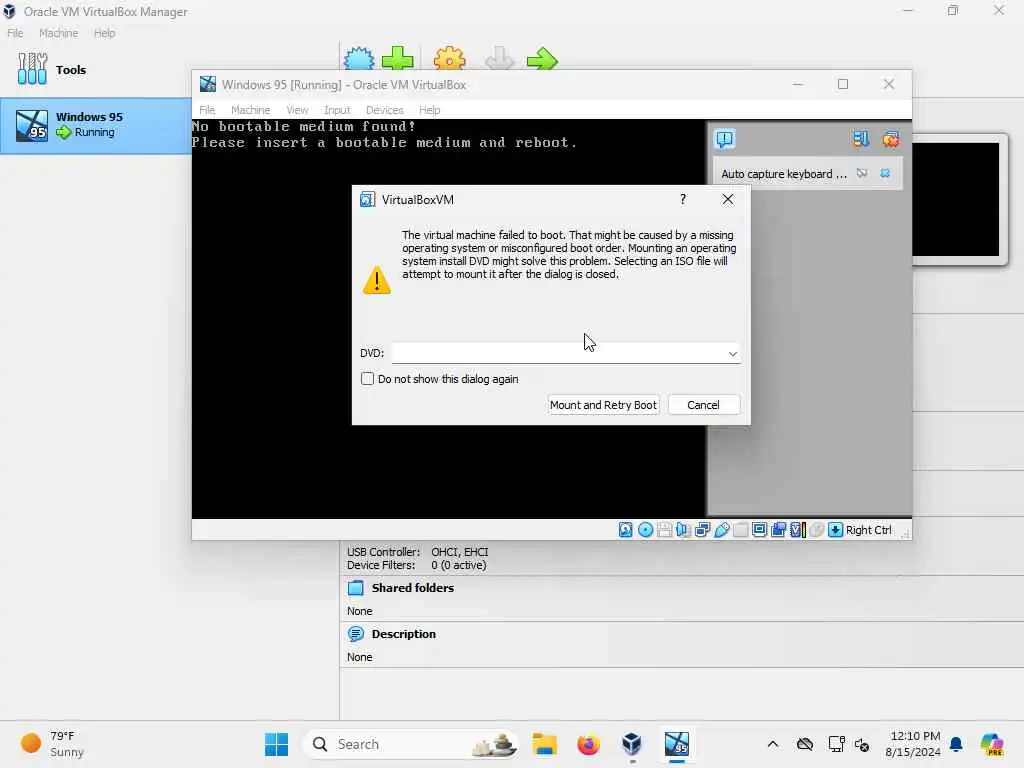Viewport: 1024px width, 768px height.
Task: Click the USB devices indicator in status bar
Action: (722, 530)
